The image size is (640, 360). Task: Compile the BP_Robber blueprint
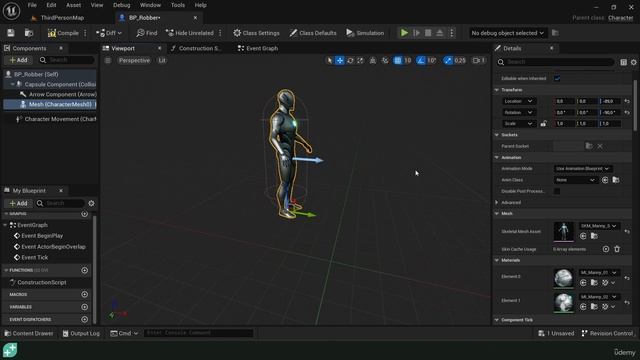tap(63, 33)
